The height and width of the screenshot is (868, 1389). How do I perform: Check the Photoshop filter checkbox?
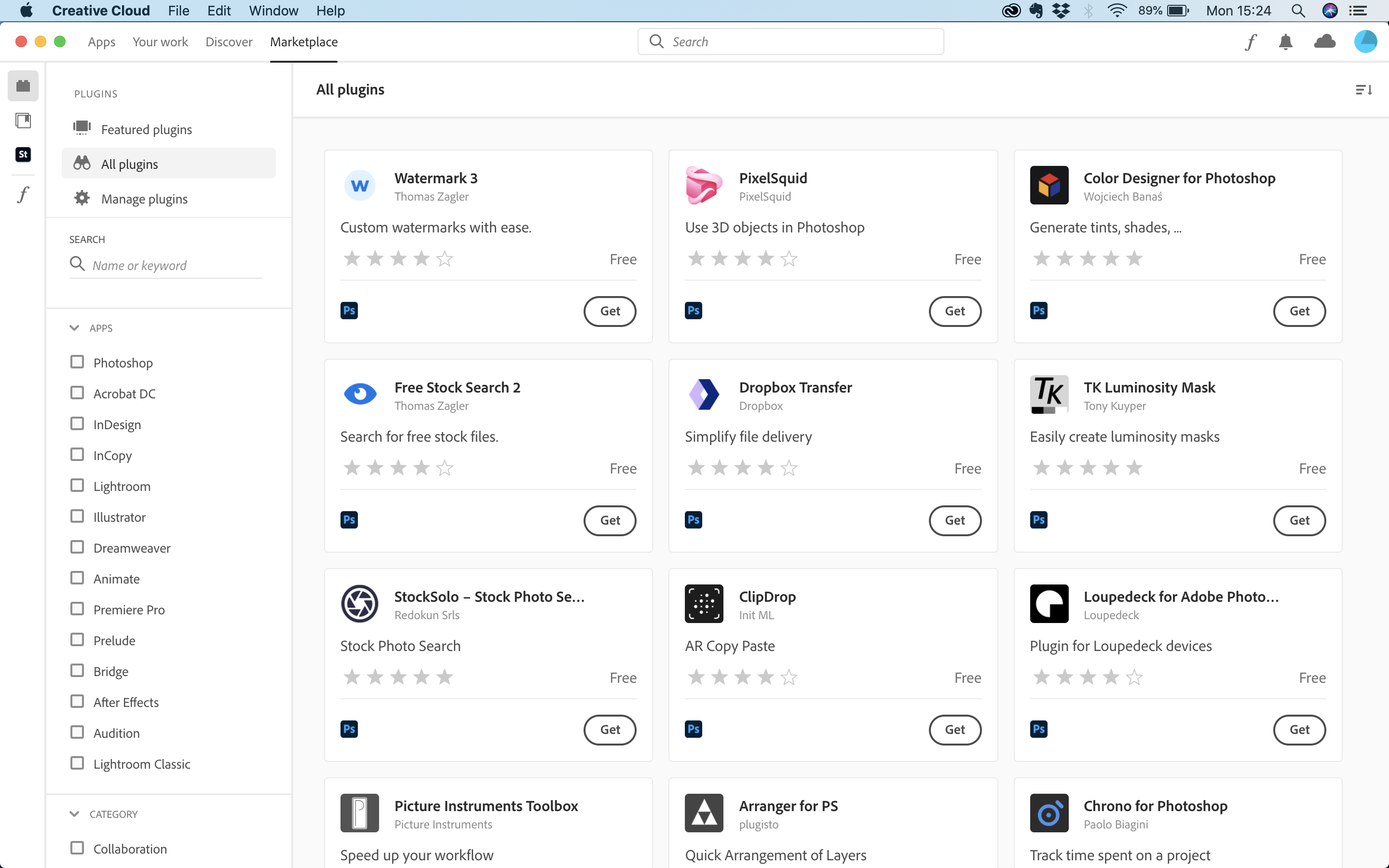pyautogui.click(x=77, y=362)
